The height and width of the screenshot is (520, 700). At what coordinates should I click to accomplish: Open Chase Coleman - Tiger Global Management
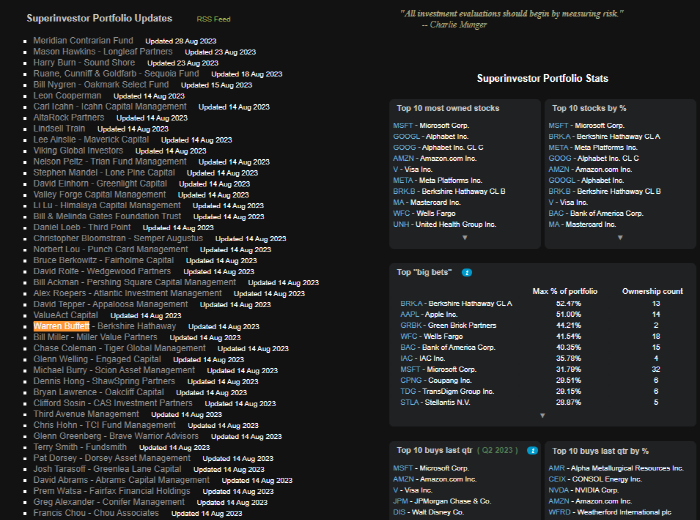119,348
